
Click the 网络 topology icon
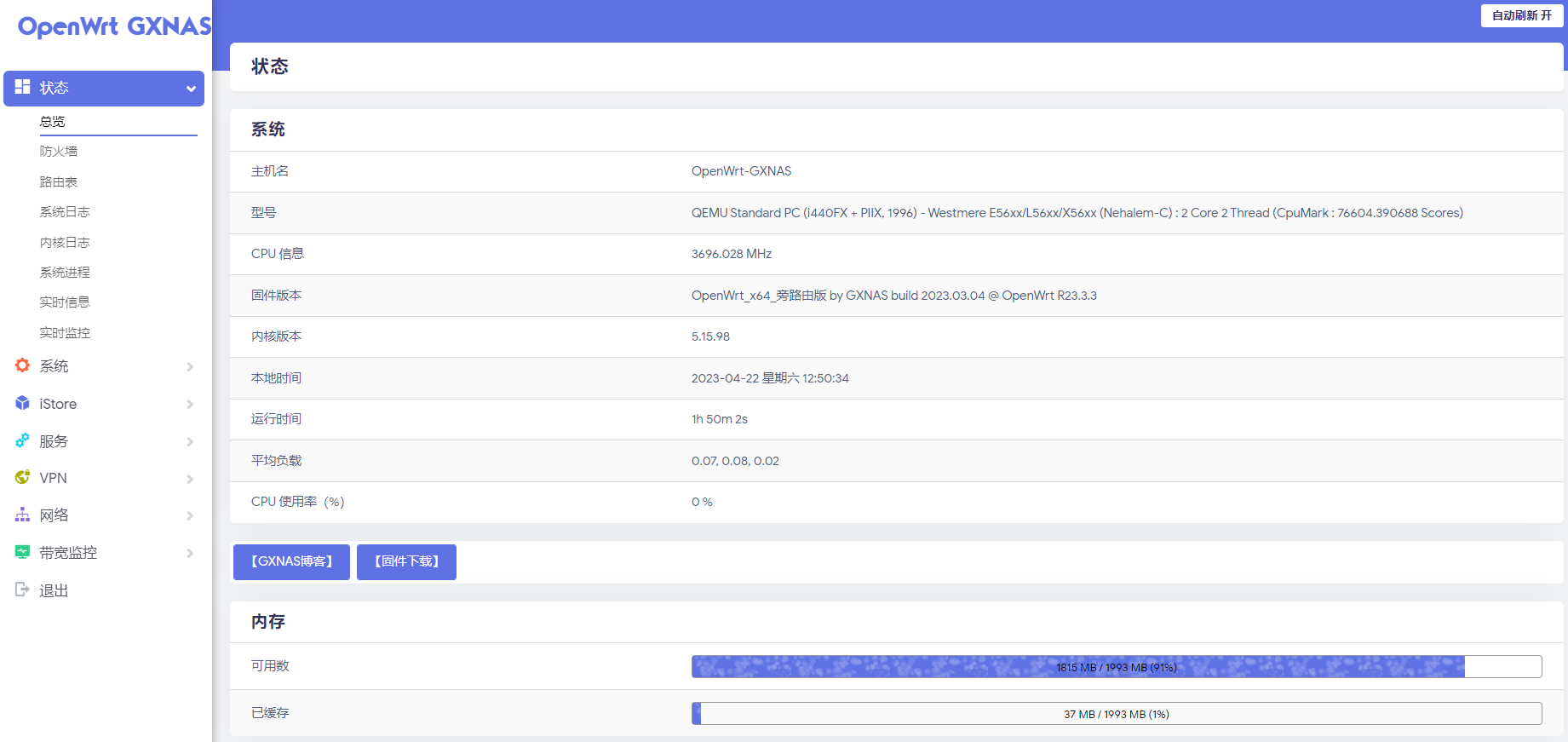click(x=22, y=515)
